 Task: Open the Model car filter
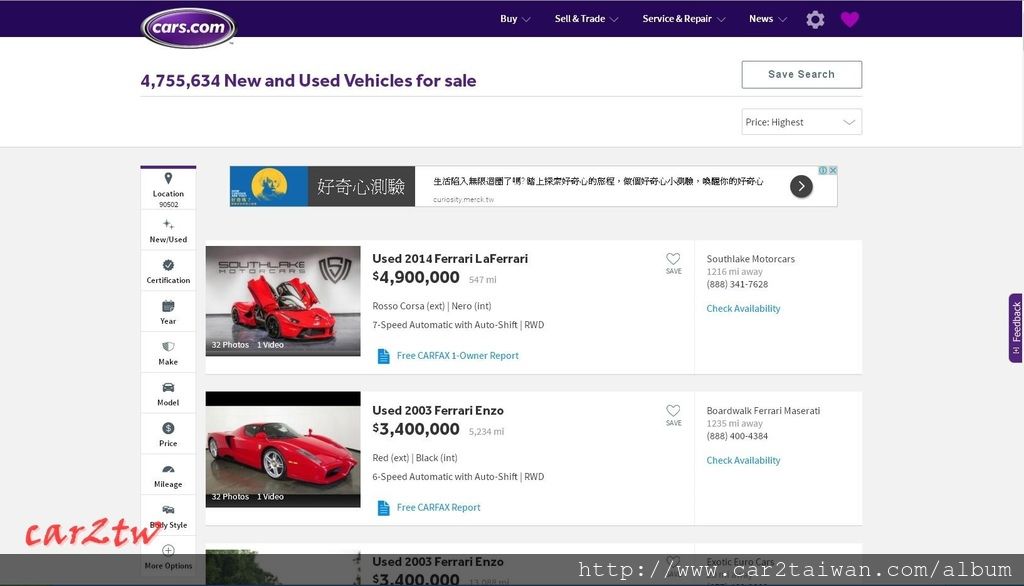point(168,387)
